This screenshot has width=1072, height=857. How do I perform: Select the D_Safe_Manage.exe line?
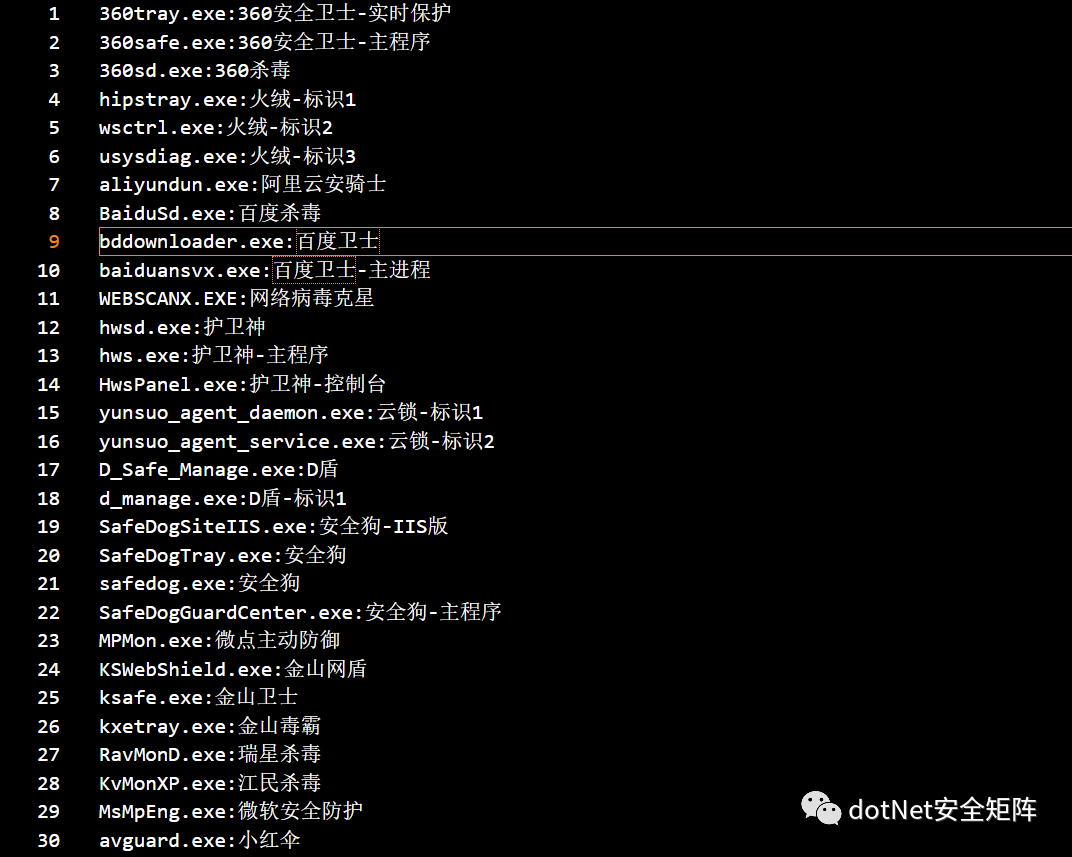[219, 470]
